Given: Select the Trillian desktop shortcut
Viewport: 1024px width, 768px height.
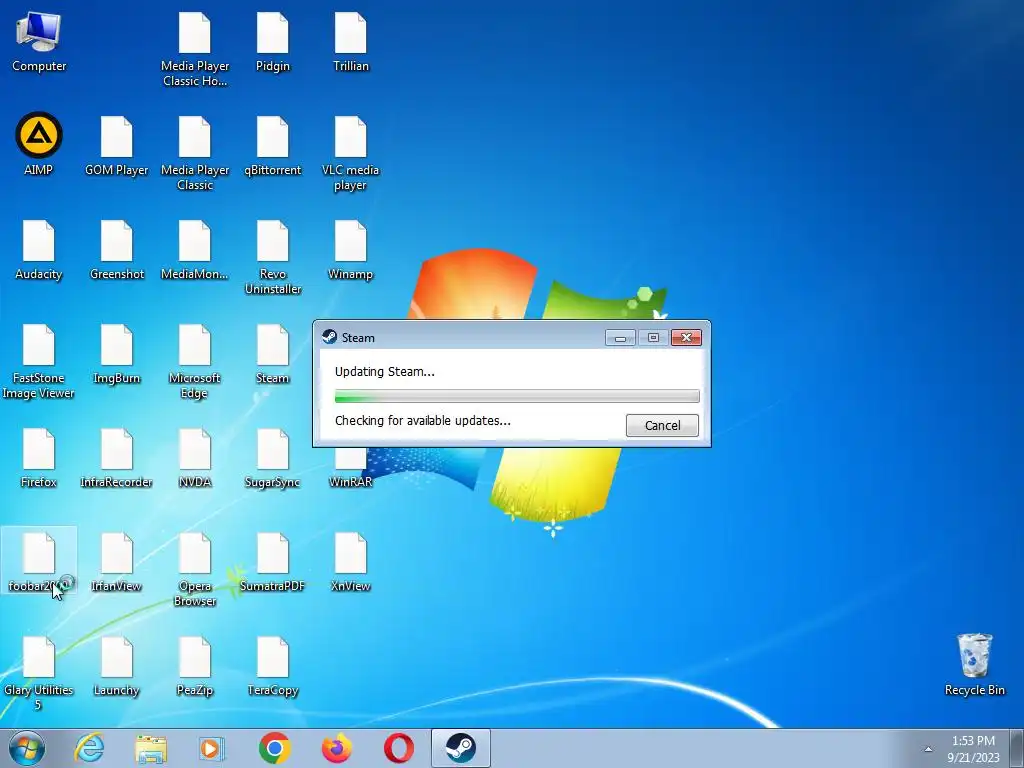Looking at the screenshot, I should (x=351, y=43).
